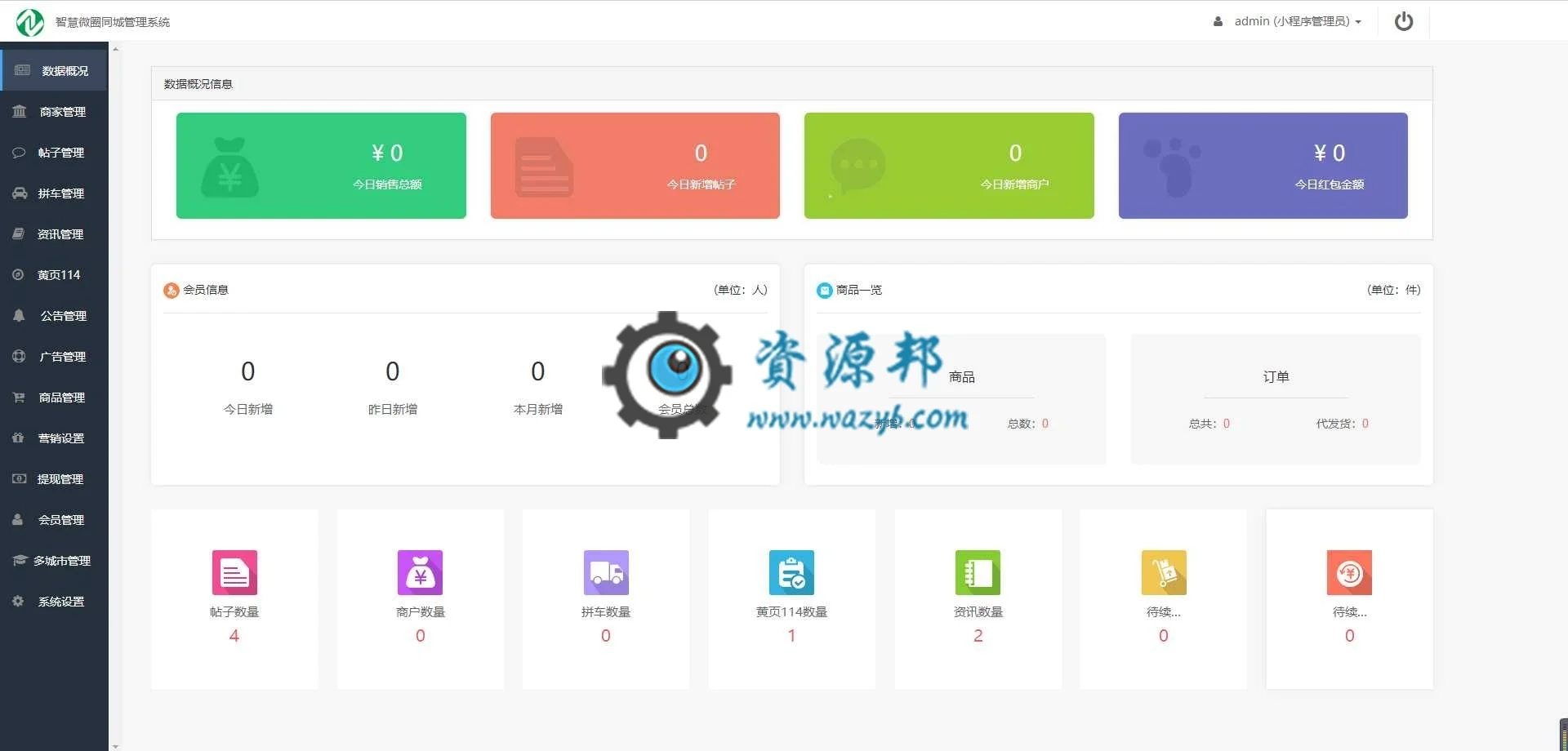Expand 系统设置 sidebar section
This screenshot has width=1568, height=751.
pyautogui.click(x=54, y=602)
